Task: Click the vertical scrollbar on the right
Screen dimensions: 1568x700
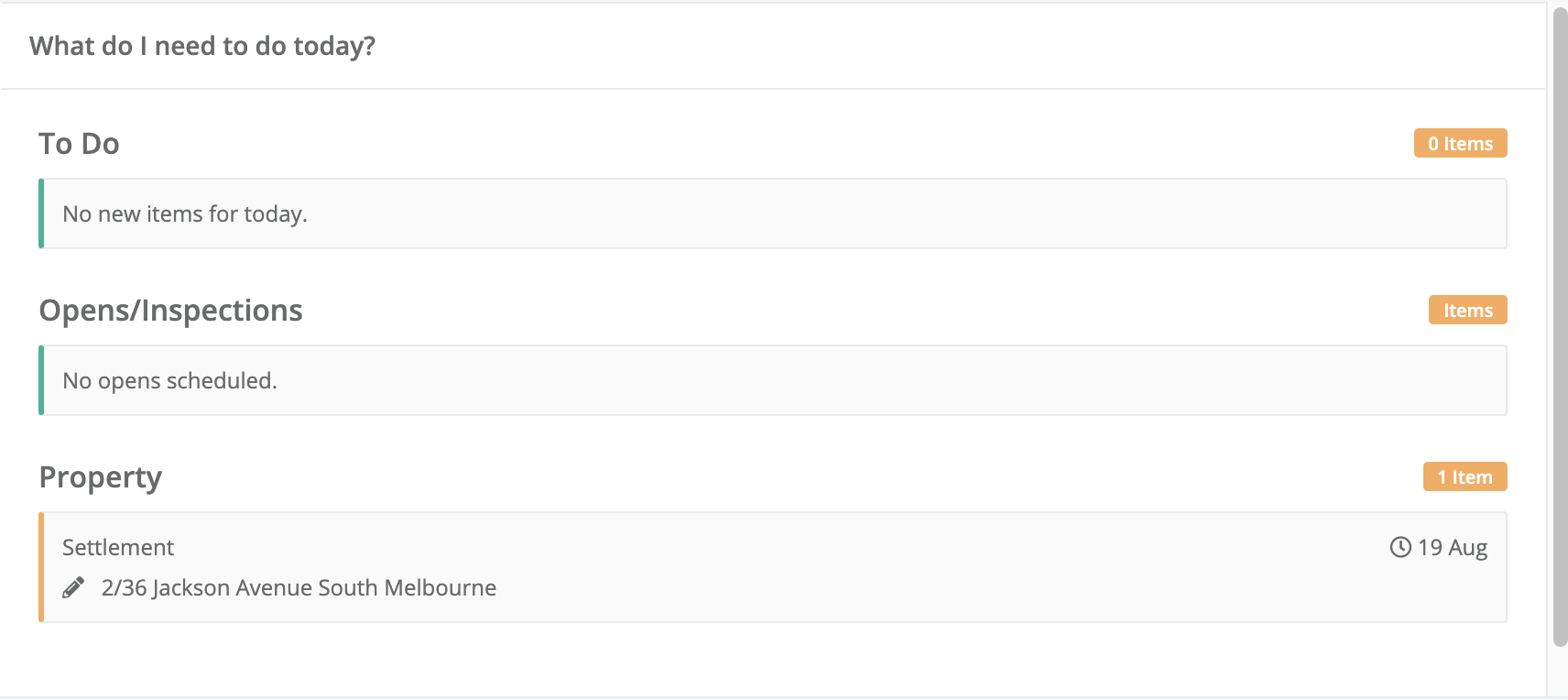Action: pos(1560,330)
